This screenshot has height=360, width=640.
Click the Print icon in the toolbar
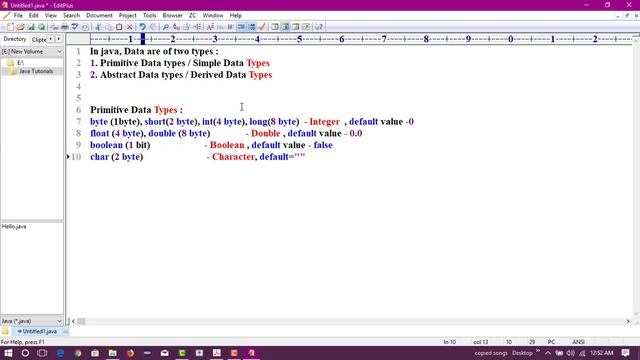click(x=64, y=27)
